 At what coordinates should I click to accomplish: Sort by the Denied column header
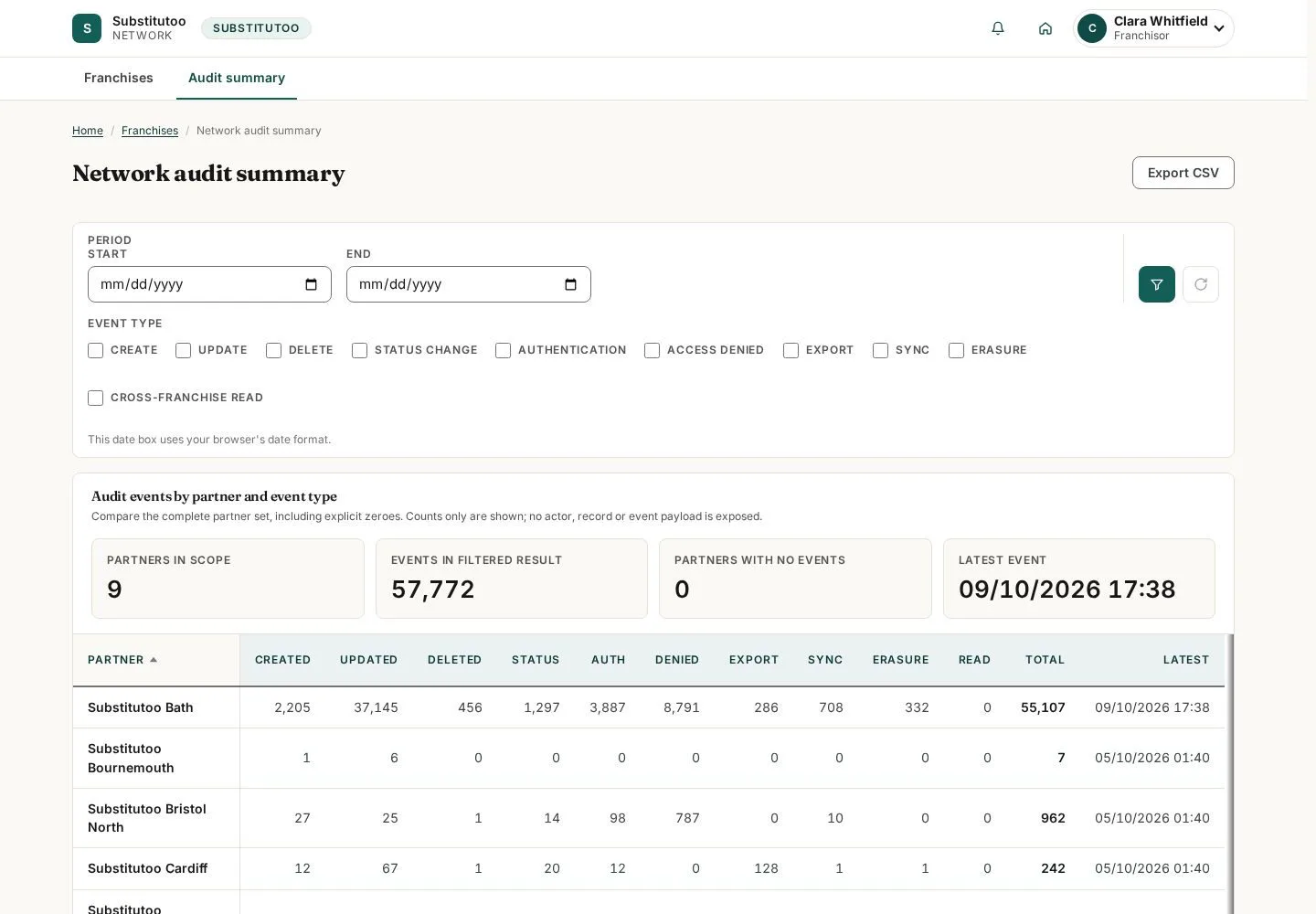(677, 660)
